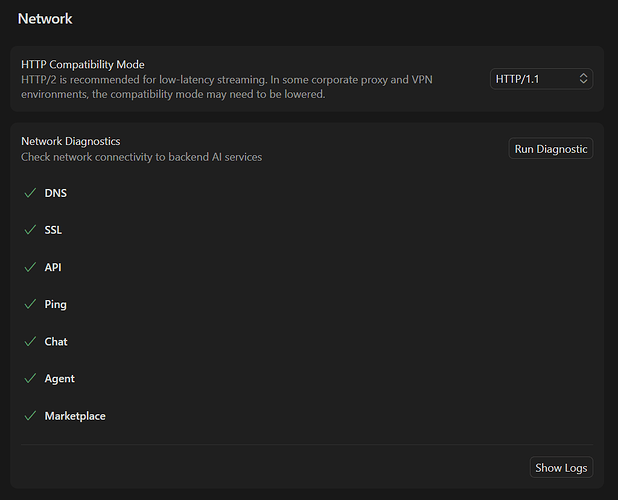Click the Agent diagnostic entry label
This screenshot has width=618, height=500.
pyautogui.click(x=60, y=378)
